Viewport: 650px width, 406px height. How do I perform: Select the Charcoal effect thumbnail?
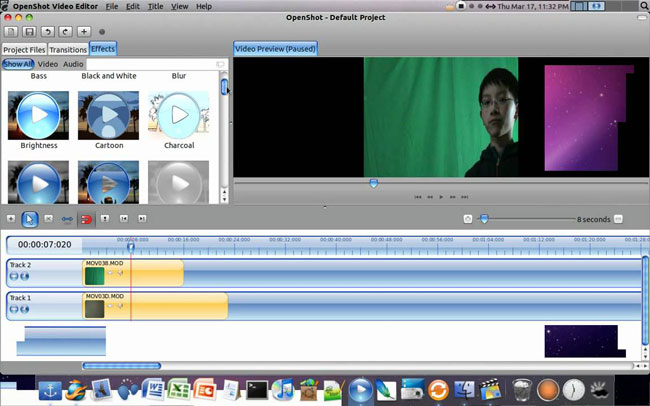pos(179,115)
